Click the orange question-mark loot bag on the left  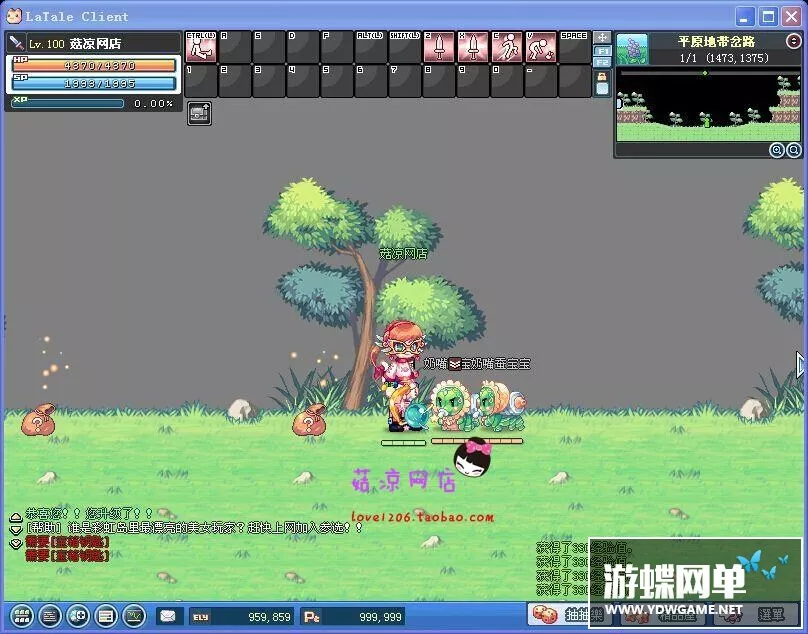(38, 420)
